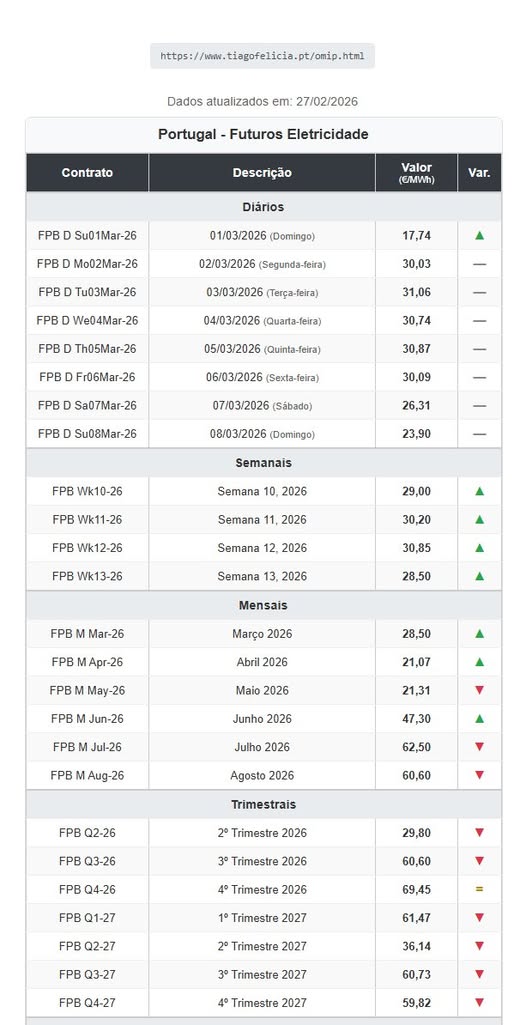Click the Trimestrais section header
The width and height of the screenshot is (526, 1025).
click(264, 804)
